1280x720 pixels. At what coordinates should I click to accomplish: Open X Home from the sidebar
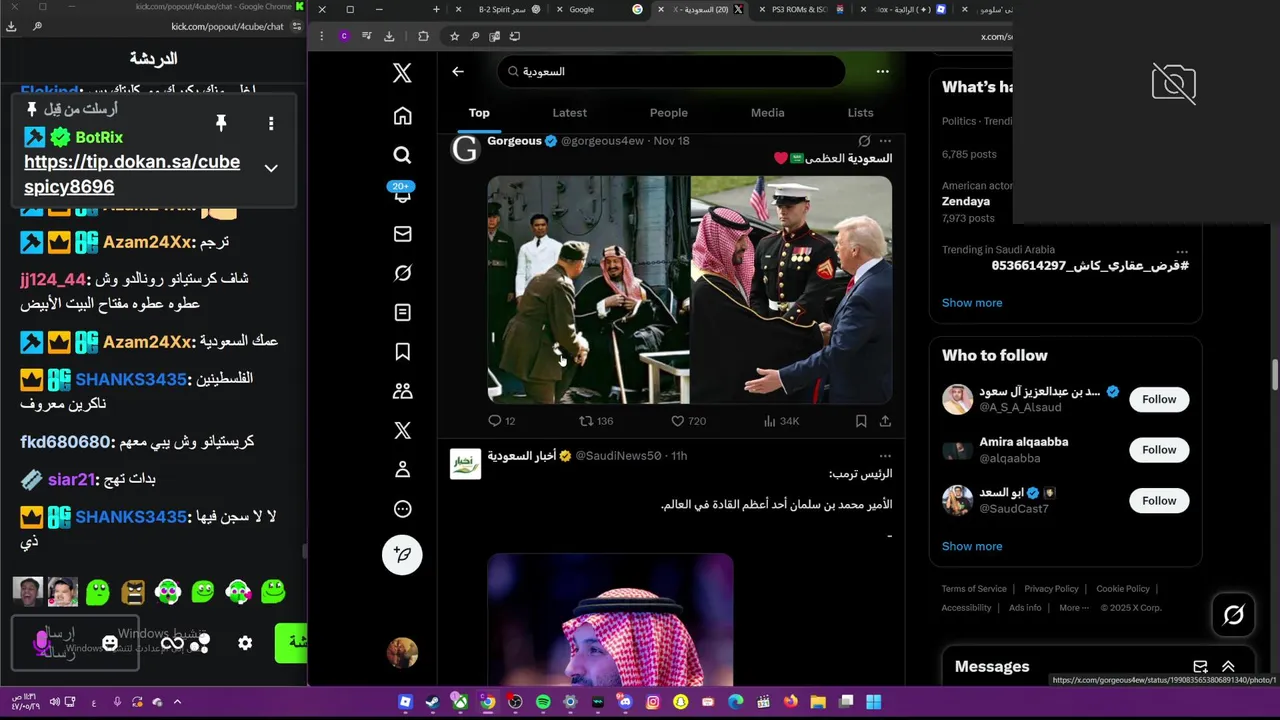click(x=402, y=116)
